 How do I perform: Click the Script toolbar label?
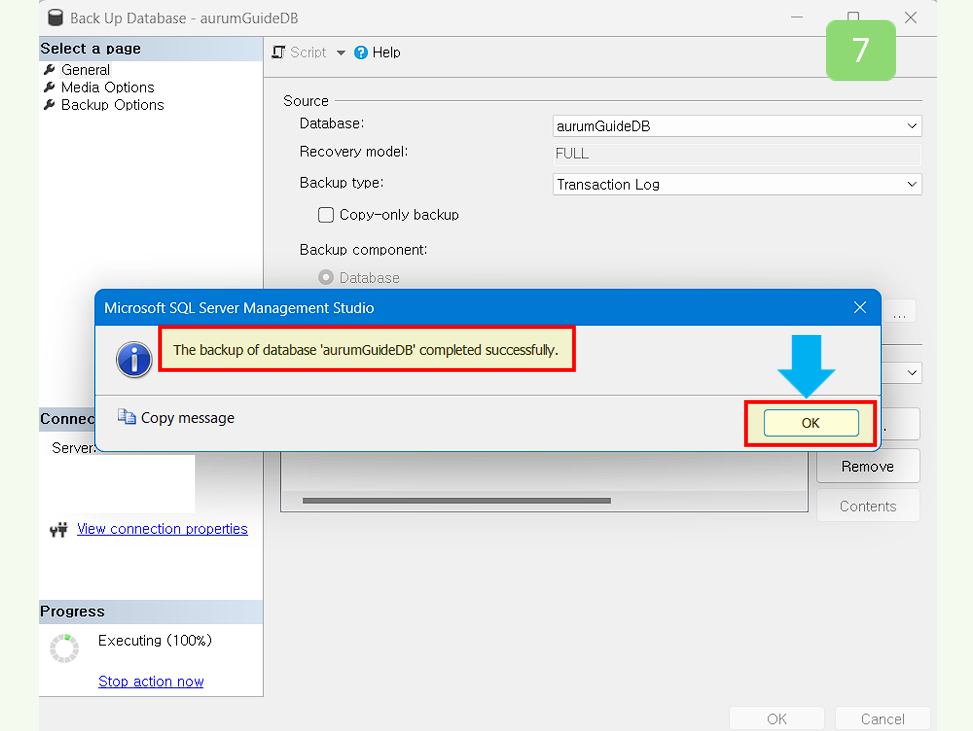click(308, 53)
